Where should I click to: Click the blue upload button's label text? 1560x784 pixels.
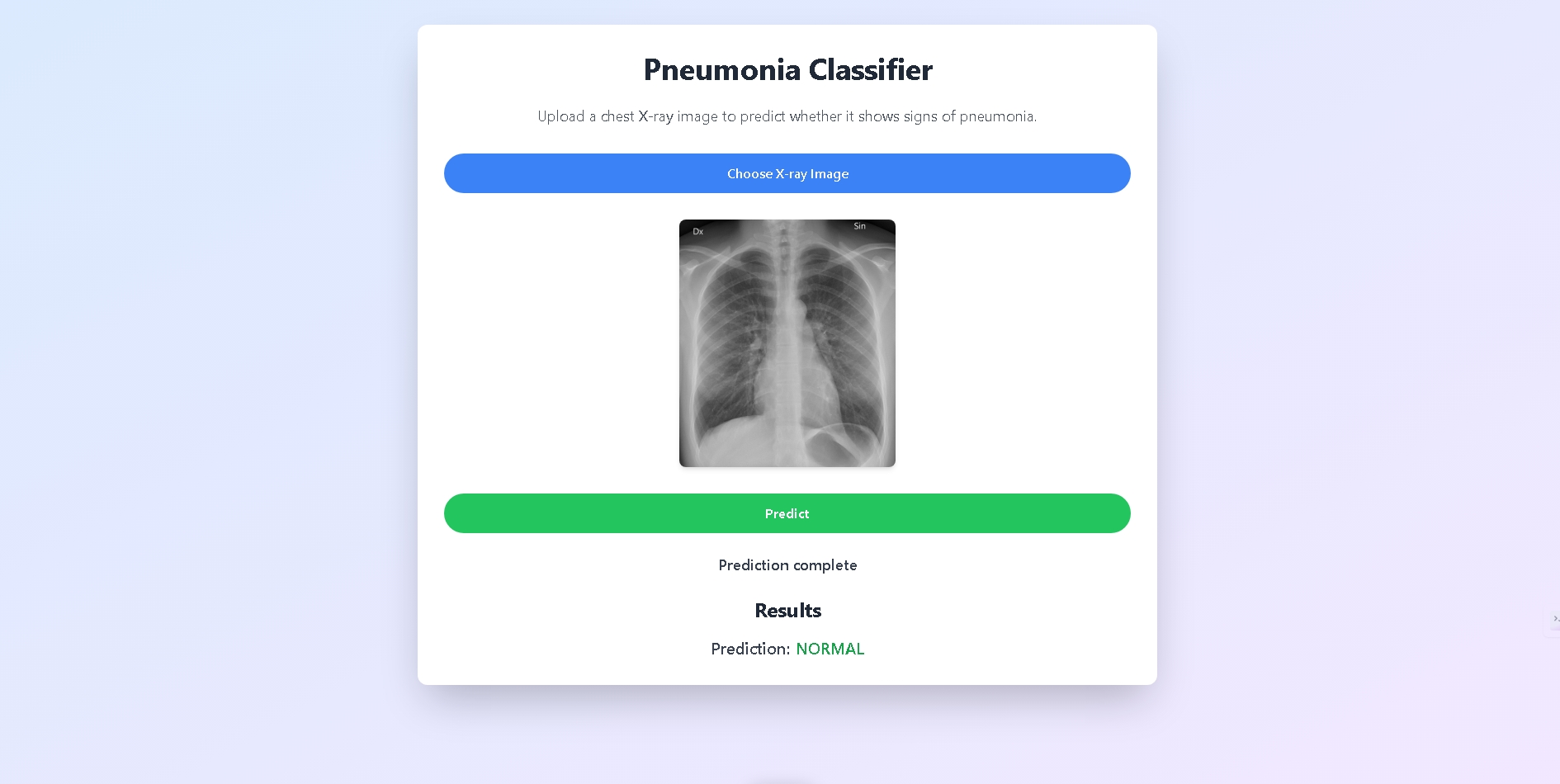pos(787,173)
